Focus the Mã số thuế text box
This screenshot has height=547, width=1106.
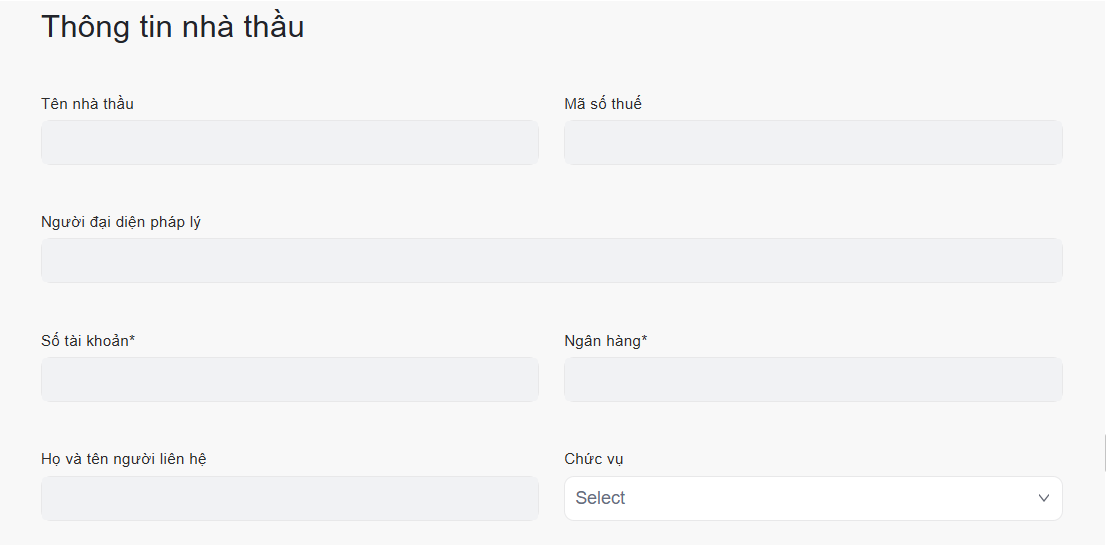[812, 143]
